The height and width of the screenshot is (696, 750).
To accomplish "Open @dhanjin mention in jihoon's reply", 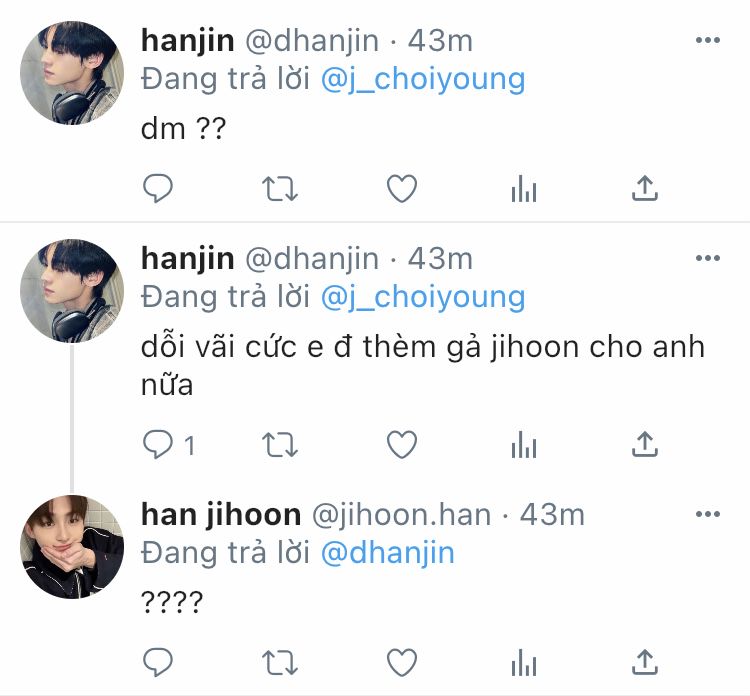I will (x=387, y=553).
